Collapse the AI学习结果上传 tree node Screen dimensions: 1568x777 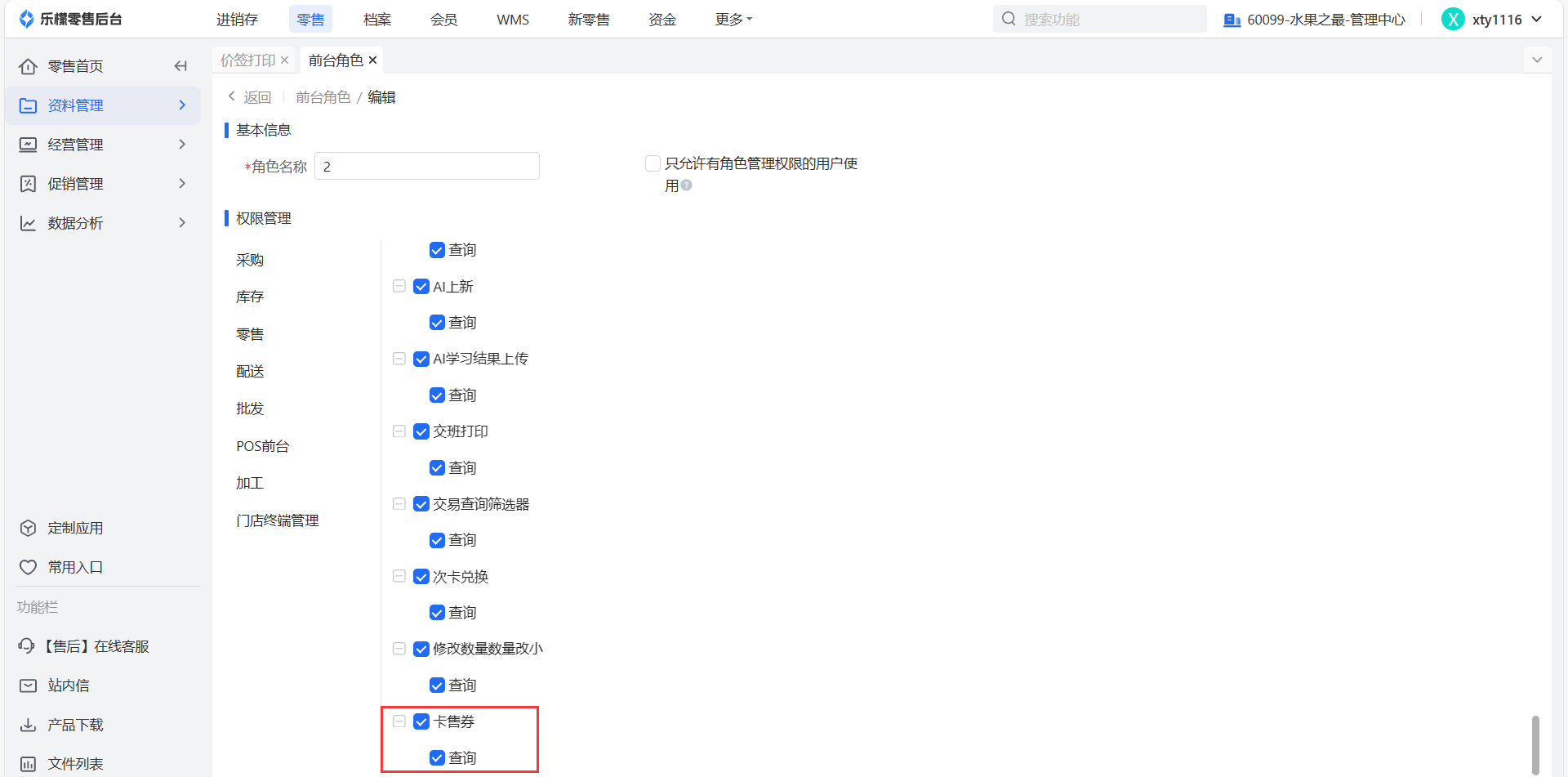(x=399, y=359)
